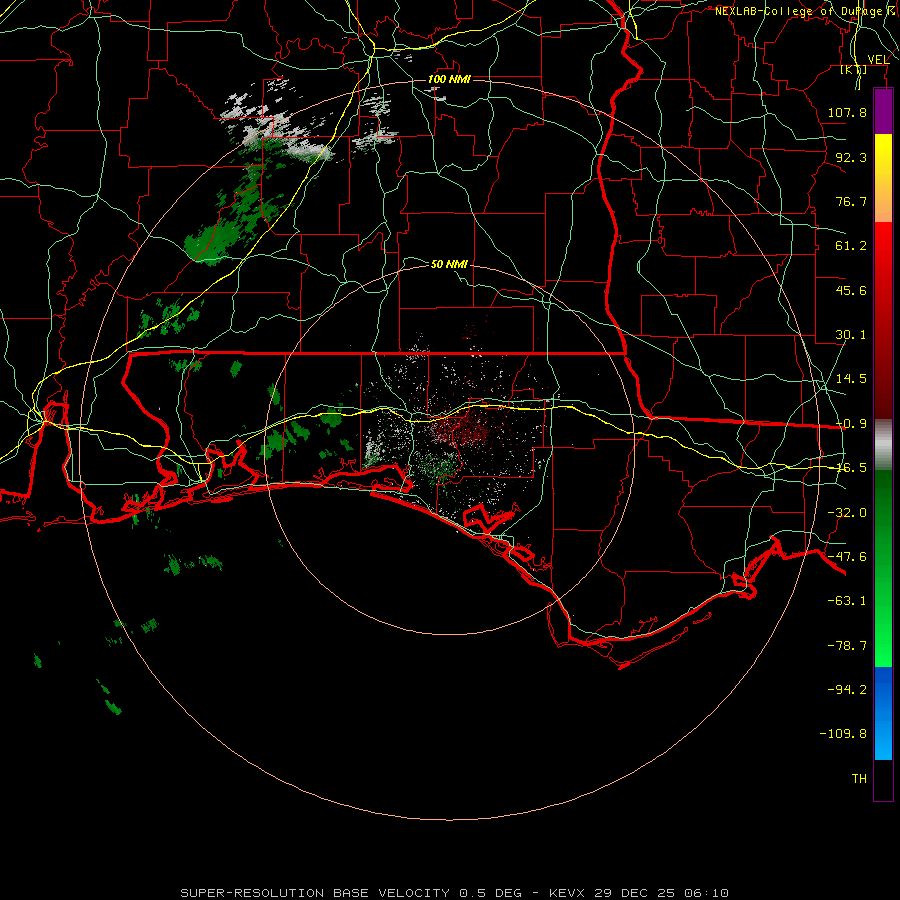Click the 50 NMI range ring label
This screenshot has width=900, height=900.
tap(449, 264)
